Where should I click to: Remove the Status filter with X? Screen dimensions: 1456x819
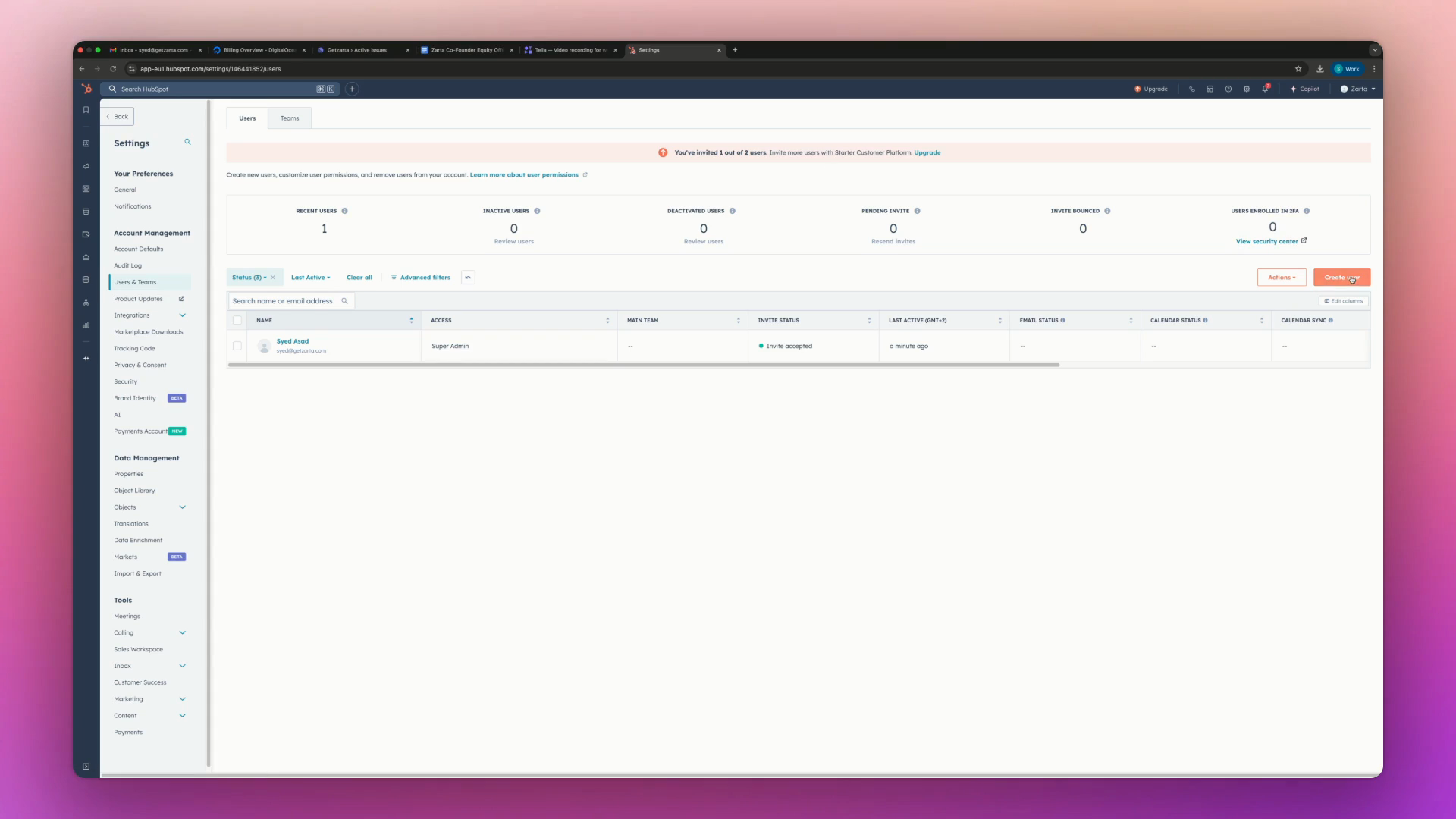(273, 278)
